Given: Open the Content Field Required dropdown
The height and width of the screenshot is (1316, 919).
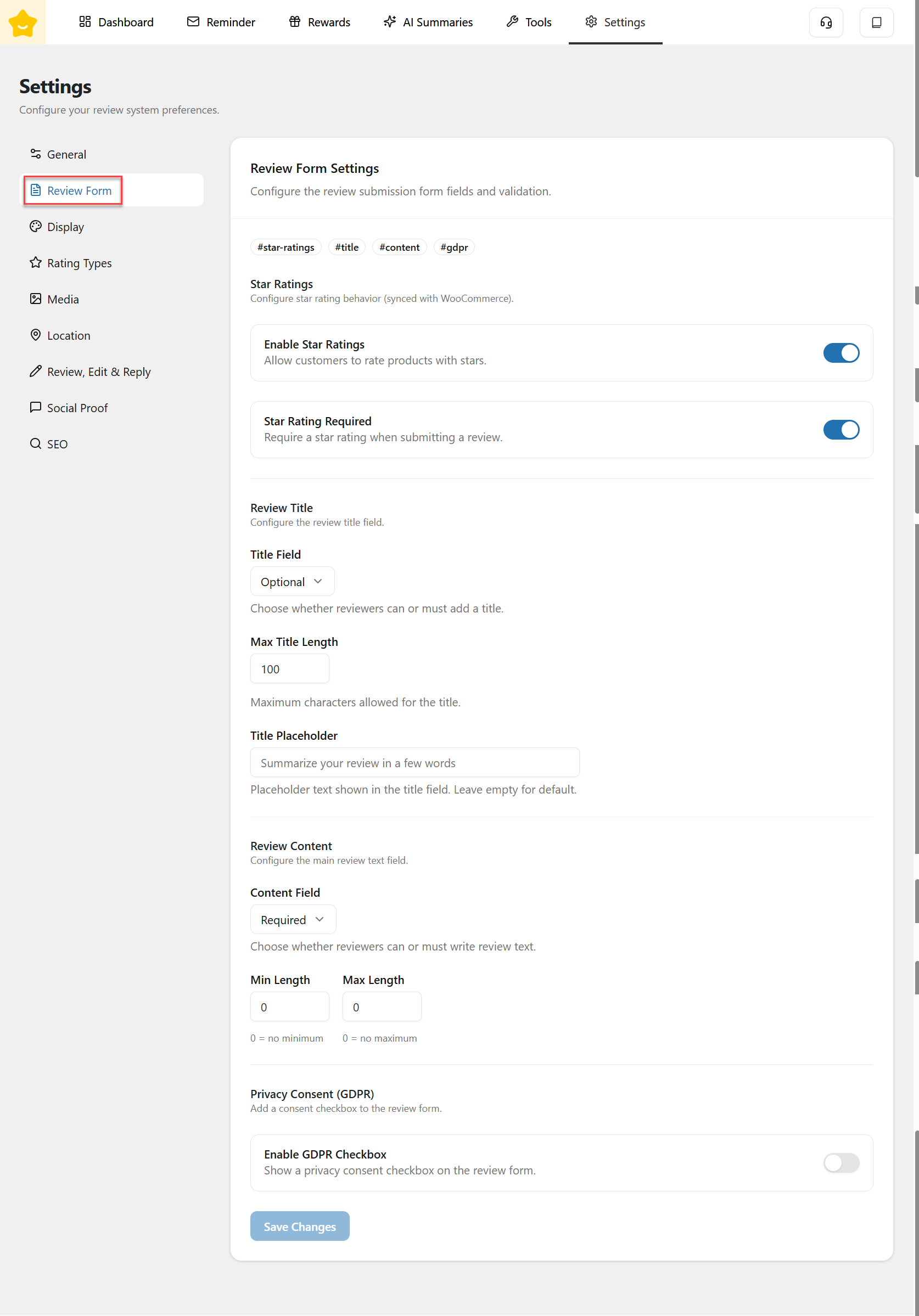Looking at the screenshot, I should pyautogui.click(x=293, y=919).
